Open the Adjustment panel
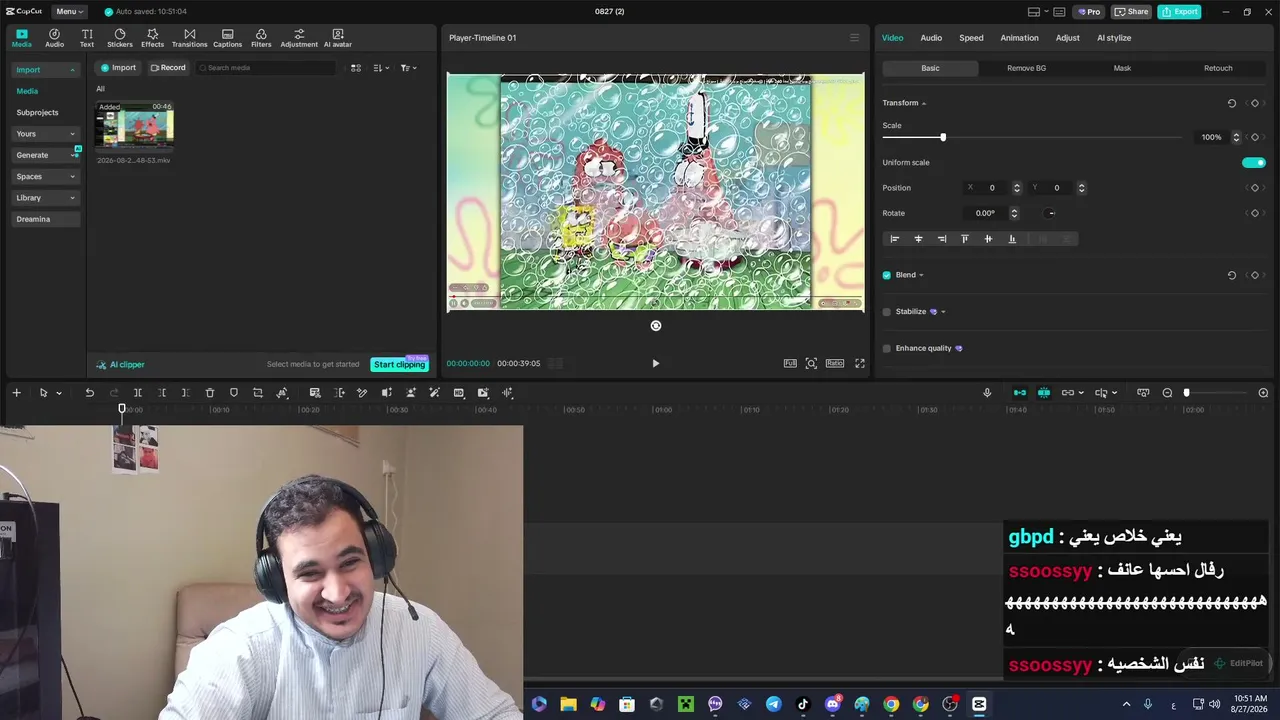Viewport: 1280px width, 720px height. point(299,38)
